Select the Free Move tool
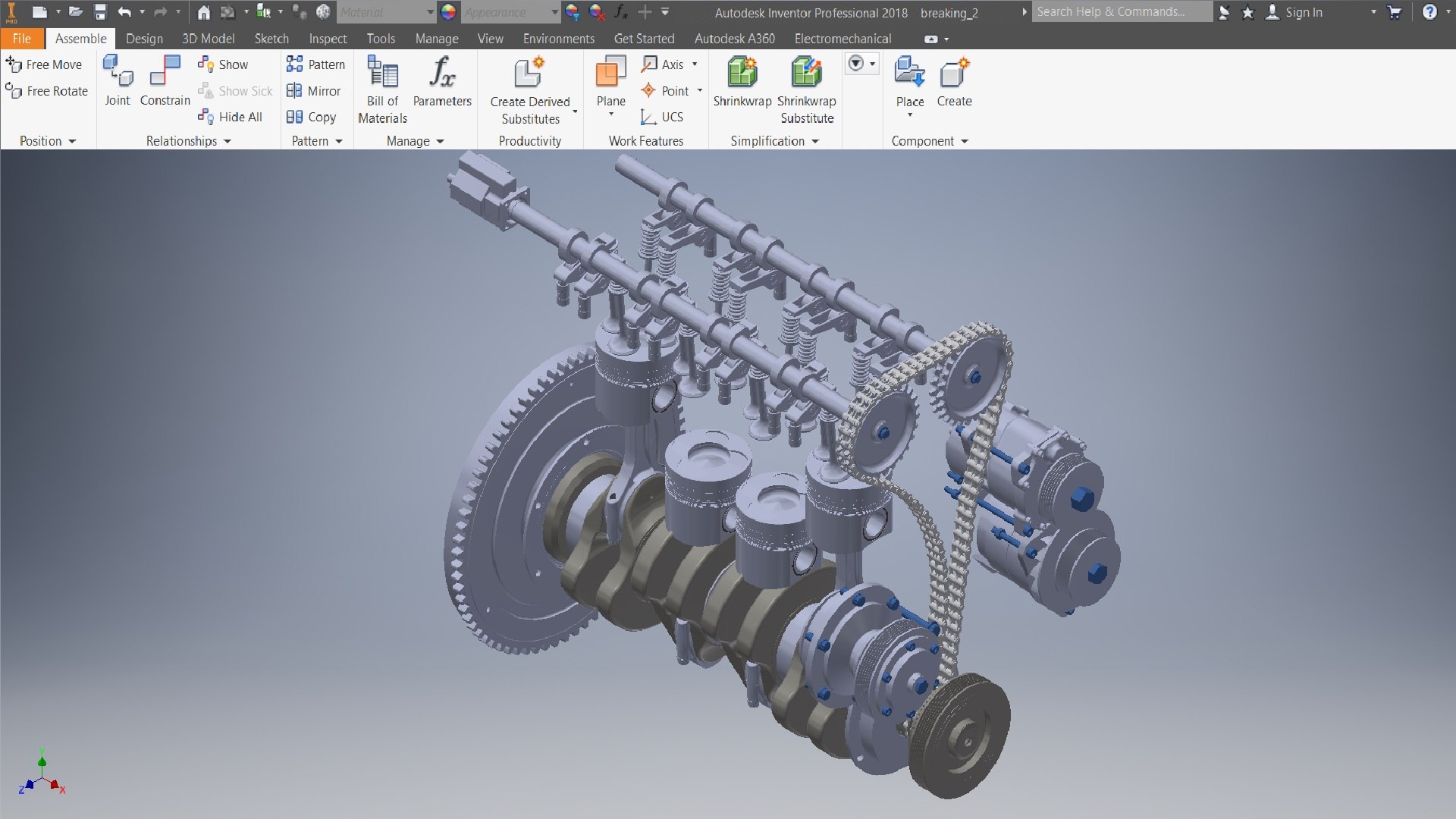1456x819 pixels. pyautogui.click(x=44, y=64)
